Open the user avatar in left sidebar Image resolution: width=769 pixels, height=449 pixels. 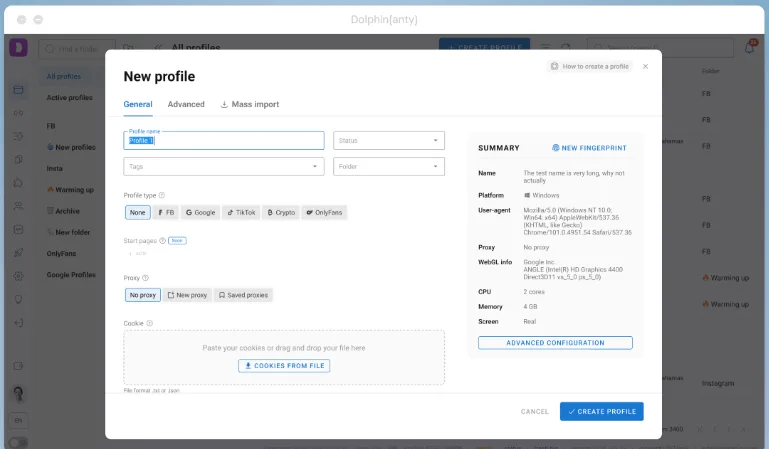pyautogui.click(x=18, y=394)
